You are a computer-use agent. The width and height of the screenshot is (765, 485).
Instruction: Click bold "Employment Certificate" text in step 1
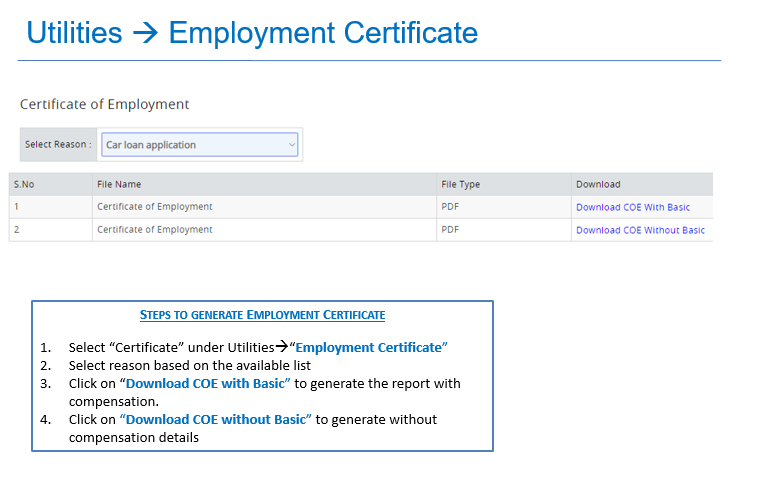pyautogui.click(x=371, y=347)
